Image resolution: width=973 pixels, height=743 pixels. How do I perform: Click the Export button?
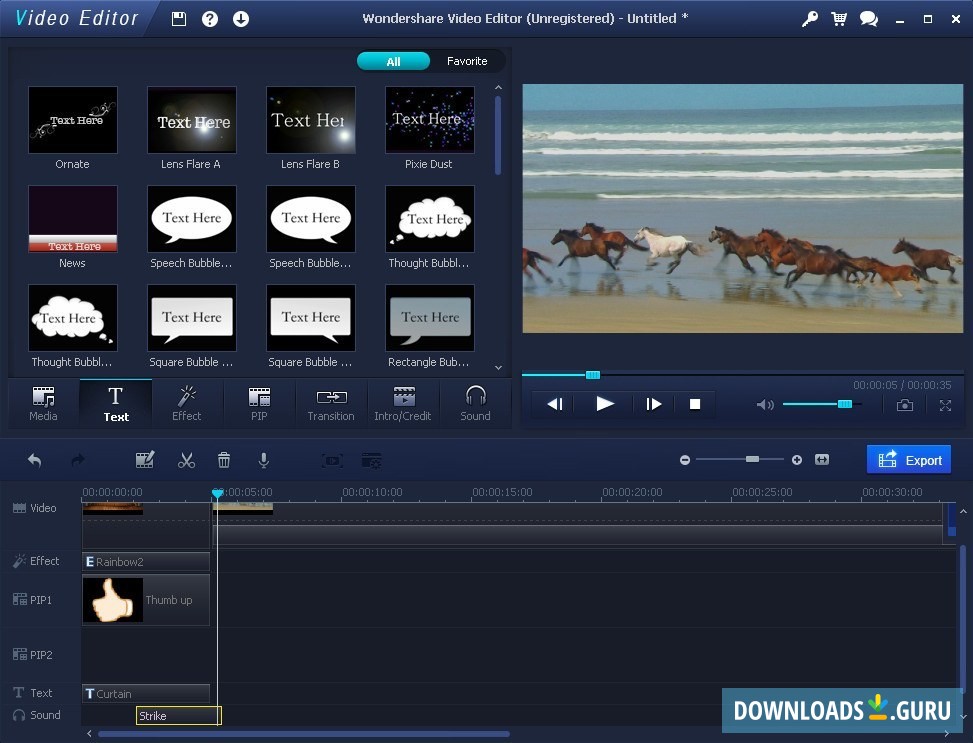click(x=908, y=459)
